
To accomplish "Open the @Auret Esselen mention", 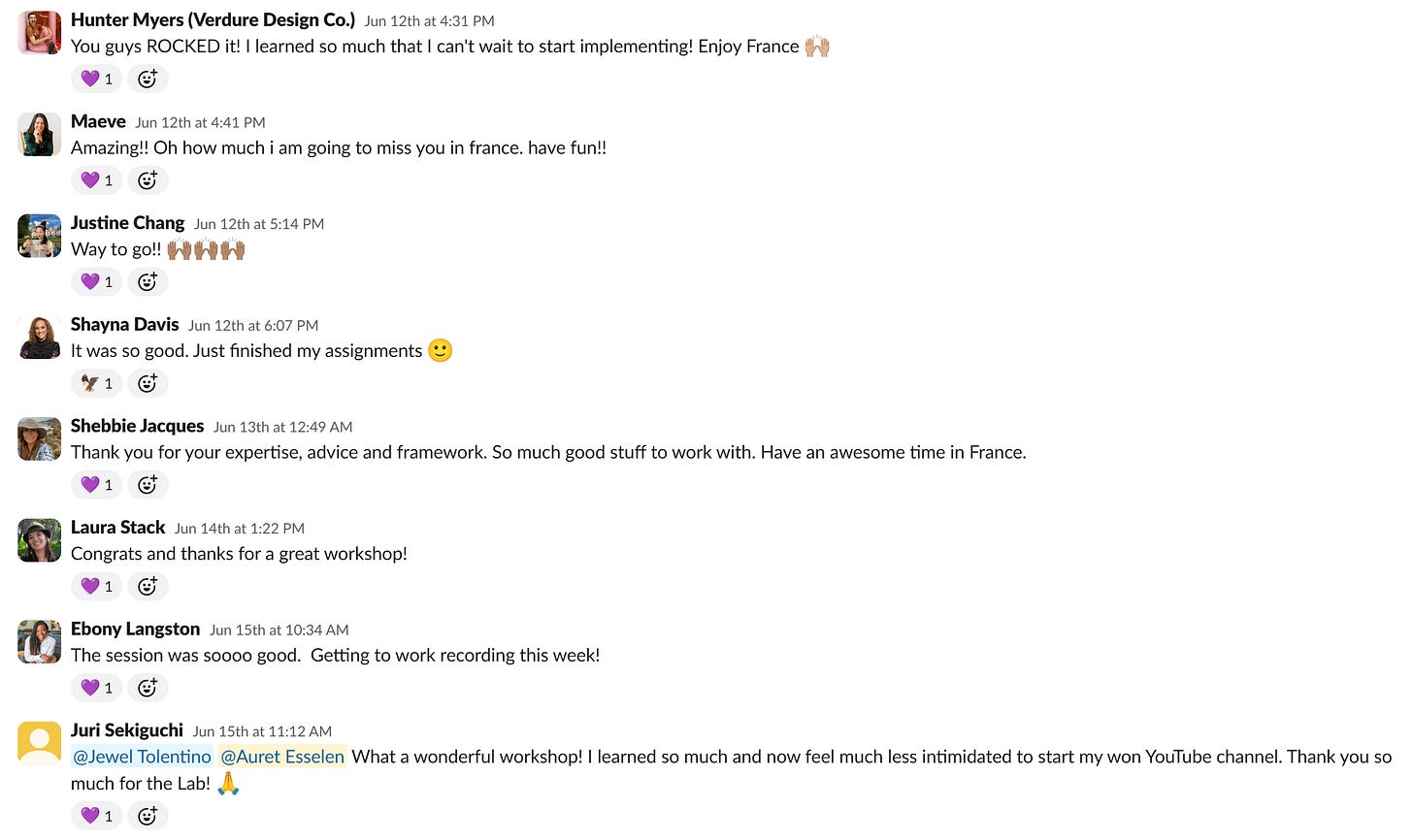I will (282, 757).
